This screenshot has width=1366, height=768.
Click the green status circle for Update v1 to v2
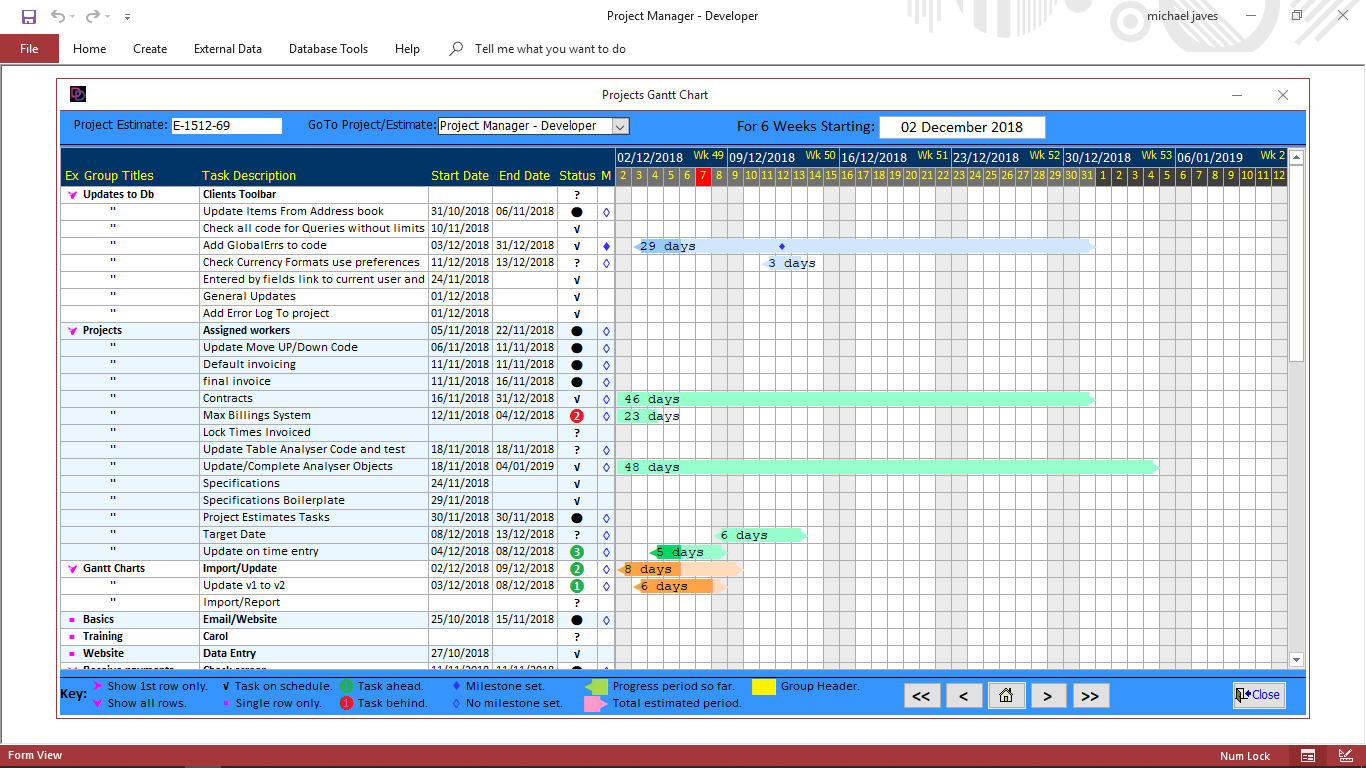pos(576,586)
